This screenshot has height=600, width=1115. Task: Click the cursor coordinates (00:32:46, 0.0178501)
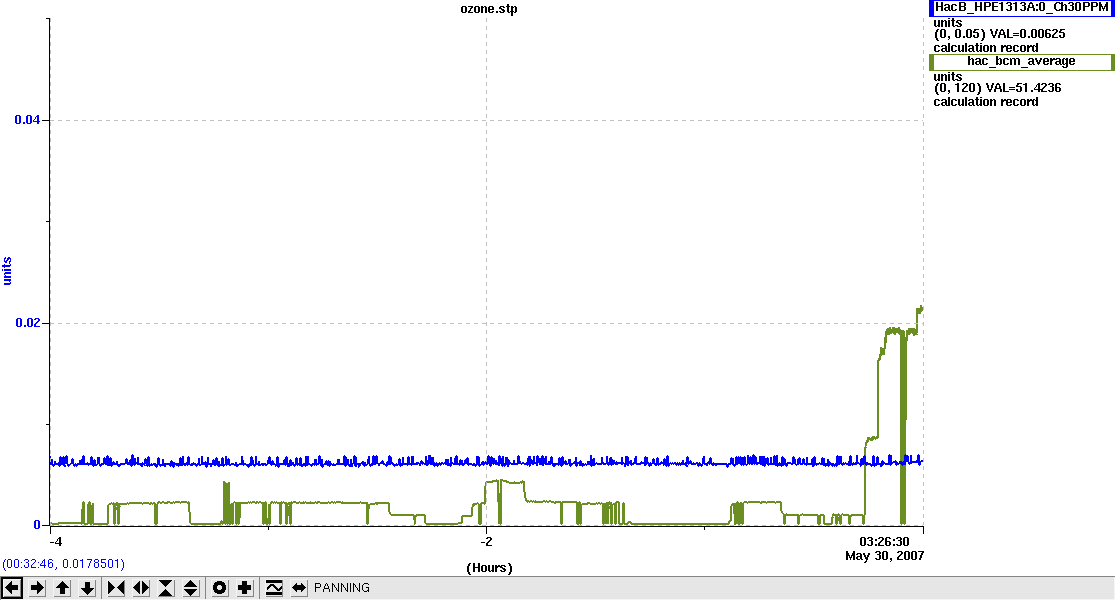coord(63,564)
